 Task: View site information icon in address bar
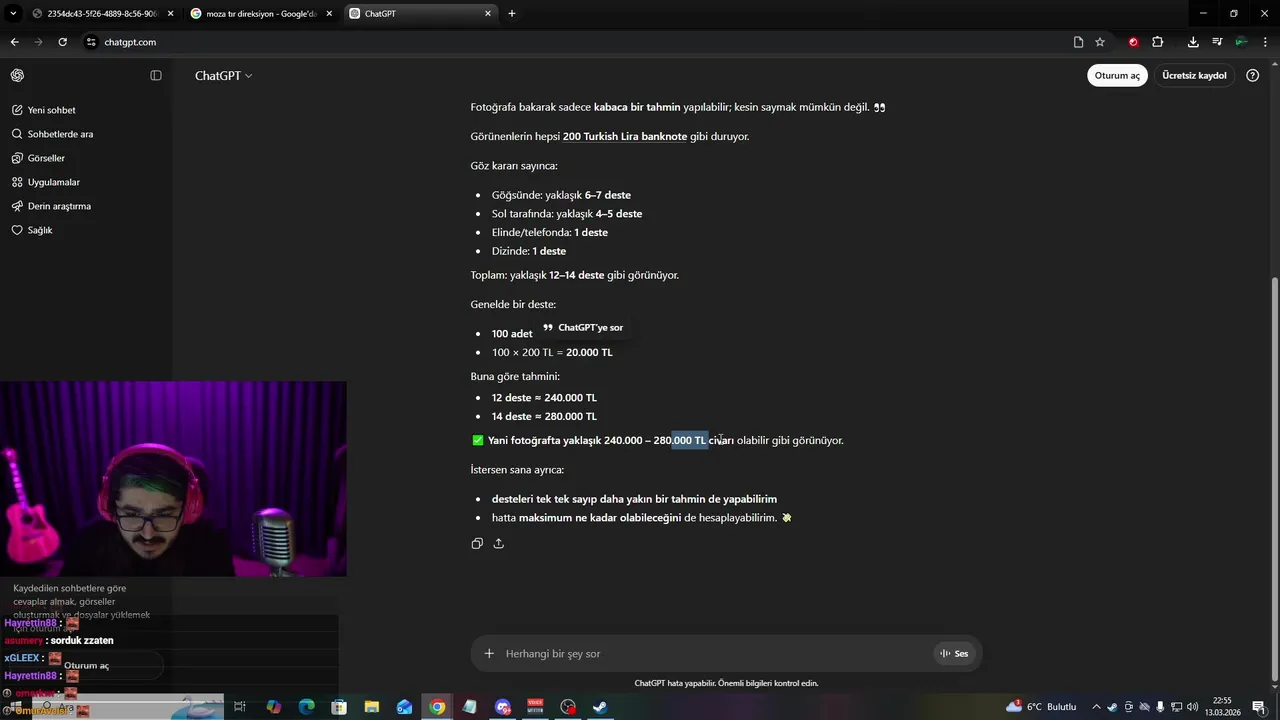coord(91,42)
